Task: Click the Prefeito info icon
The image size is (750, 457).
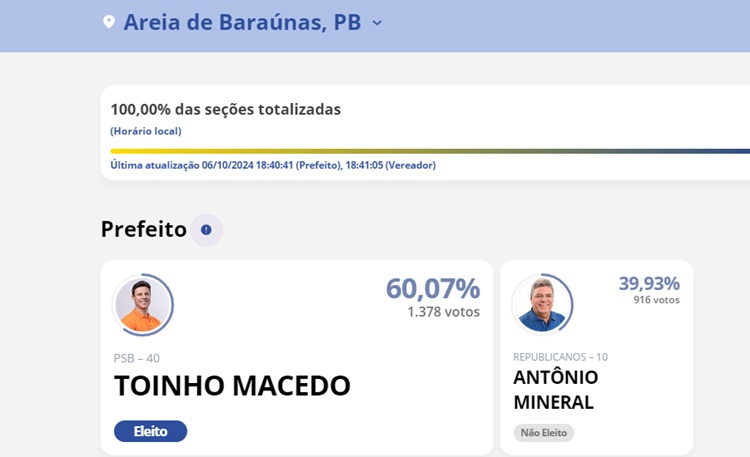Action: 206,230
